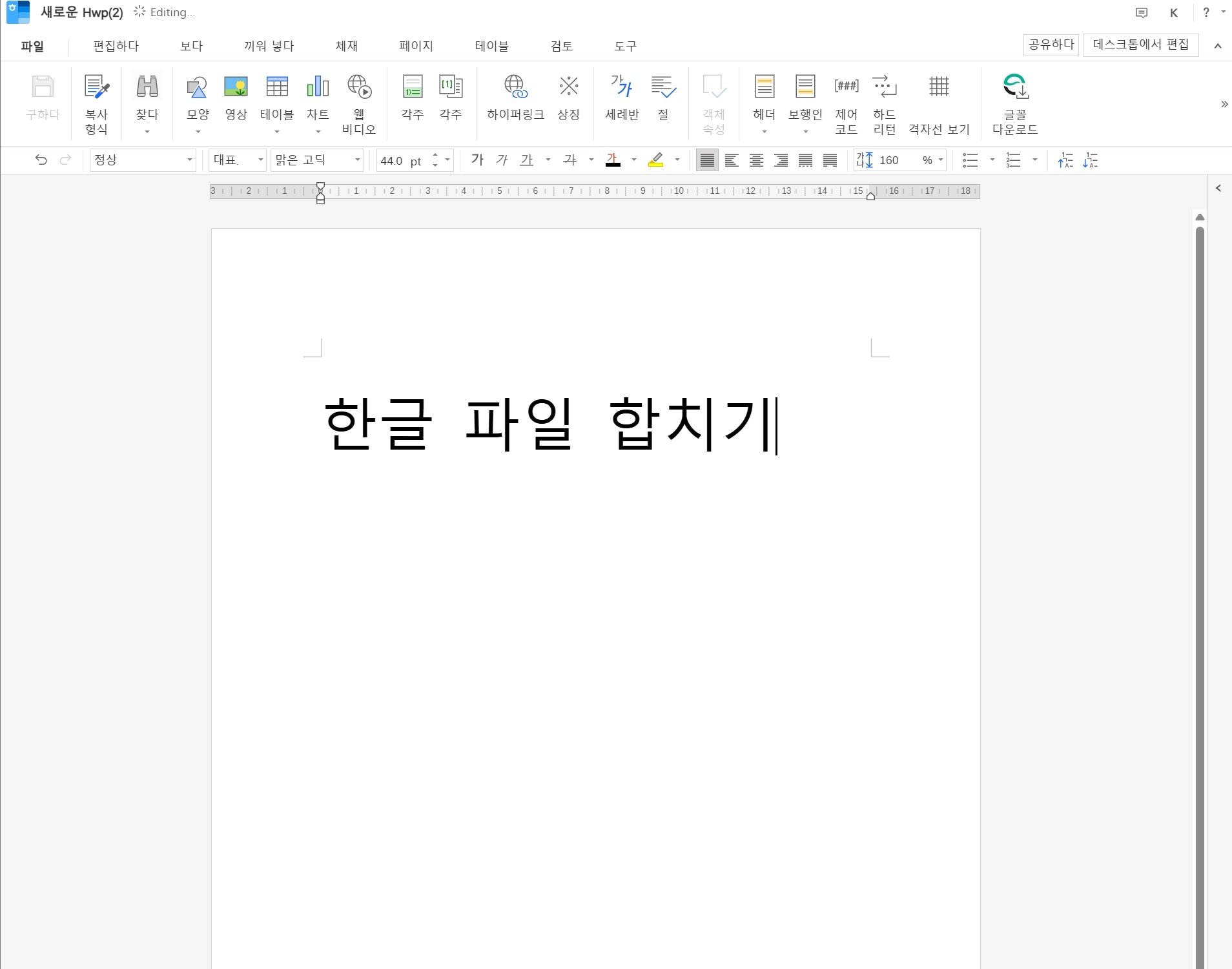Open the help question mark menu
Image resolution: width=1232 pixels, height=969 pixels.
click(x=1206, y=12)
